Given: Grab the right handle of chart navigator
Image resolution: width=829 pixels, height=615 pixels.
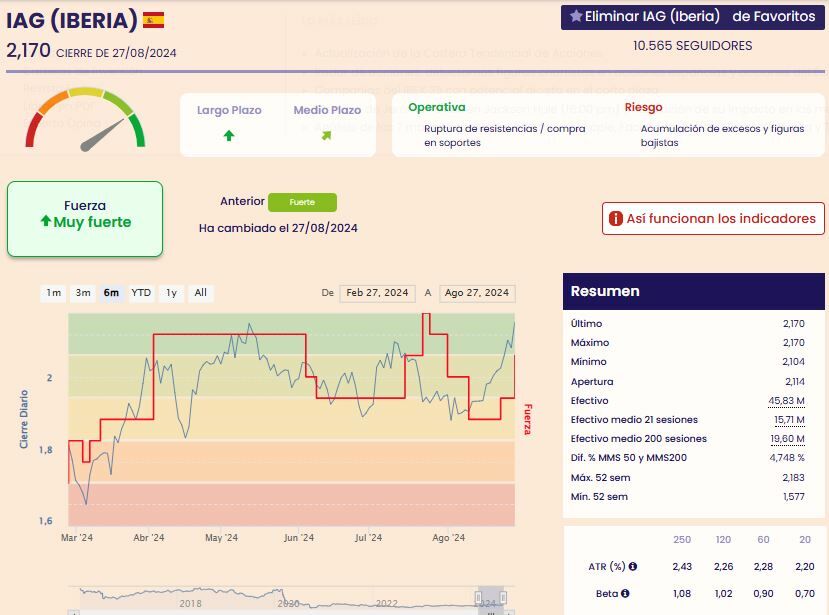Looking at the screenshot, I should [x=503, y=598].
